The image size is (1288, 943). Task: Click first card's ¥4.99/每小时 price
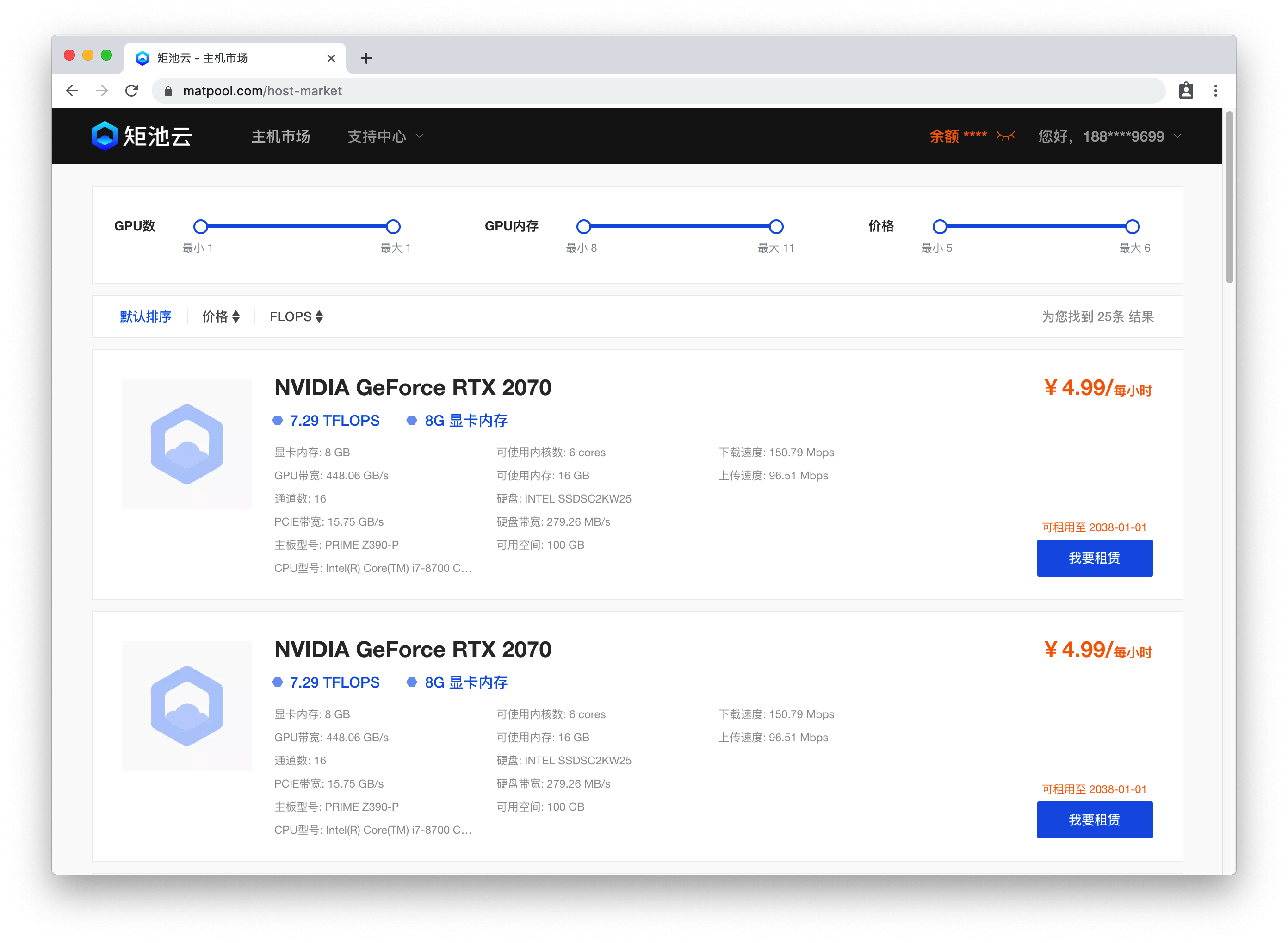pyautogui.click(x=1097, y=388)
